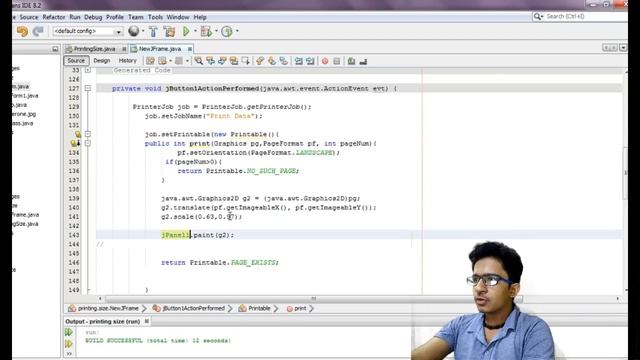
Task: Toggle Rectangular Selection icon
Action: click(x=246, y=61)
